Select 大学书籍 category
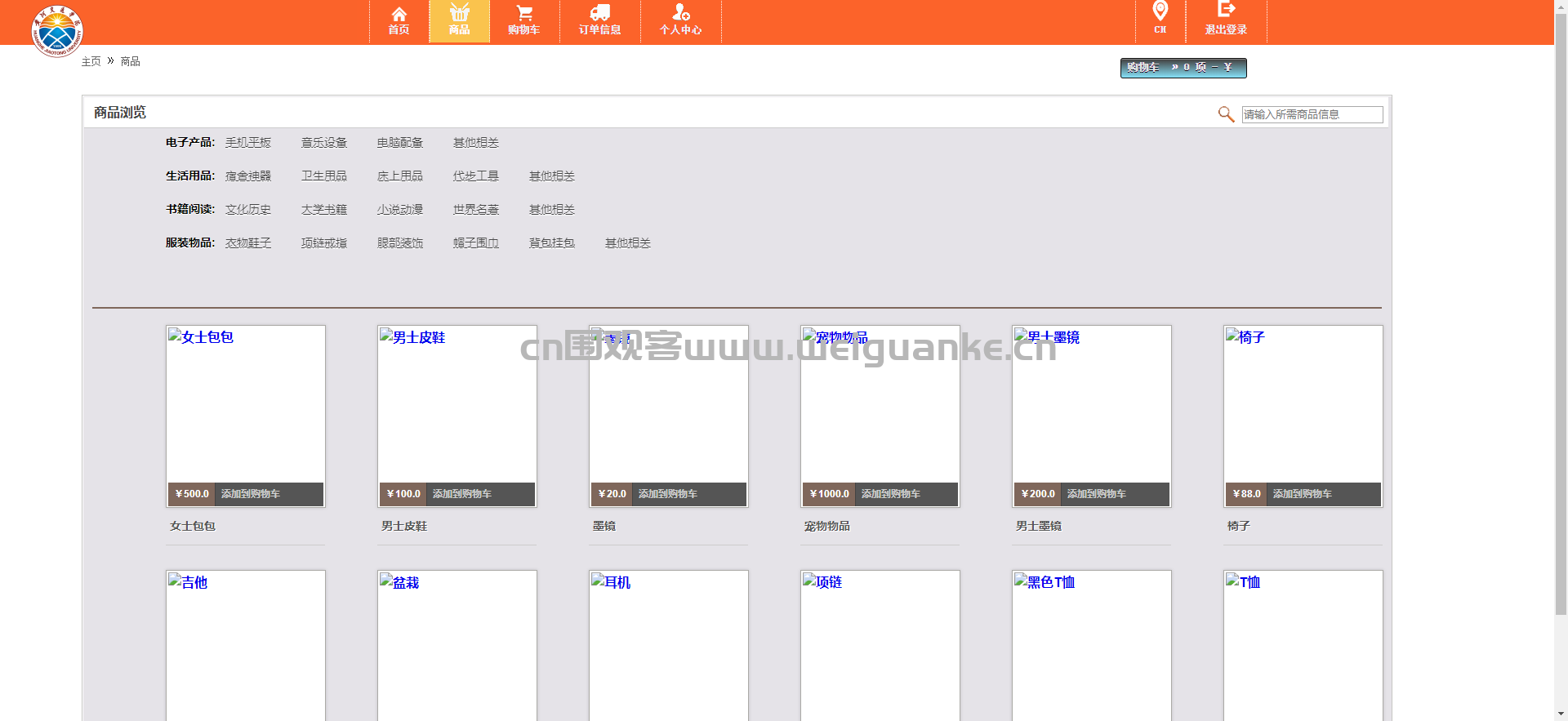 tap(324, 209)
